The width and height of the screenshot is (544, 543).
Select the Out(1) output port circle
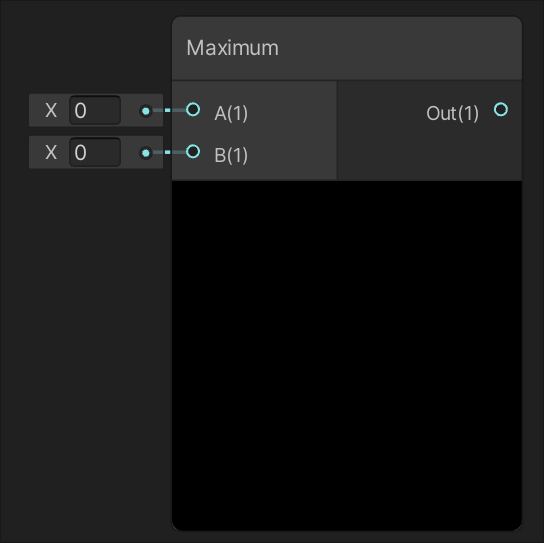click(501, 110)
